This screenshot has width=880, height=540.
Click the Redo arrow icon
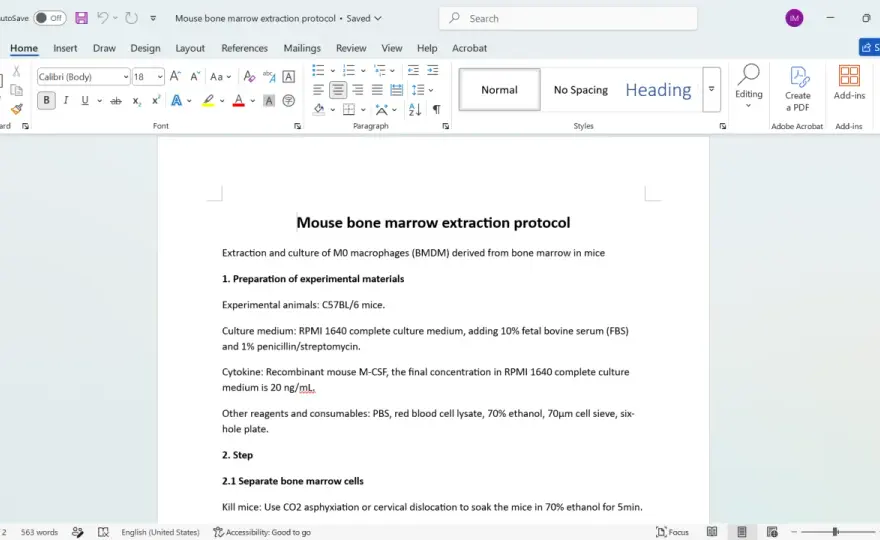tap(131, 18)
